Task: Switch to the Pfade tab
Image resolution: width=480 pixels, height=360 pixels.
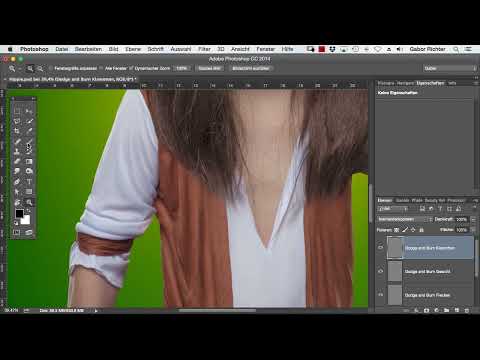Action: coord(417,200)
